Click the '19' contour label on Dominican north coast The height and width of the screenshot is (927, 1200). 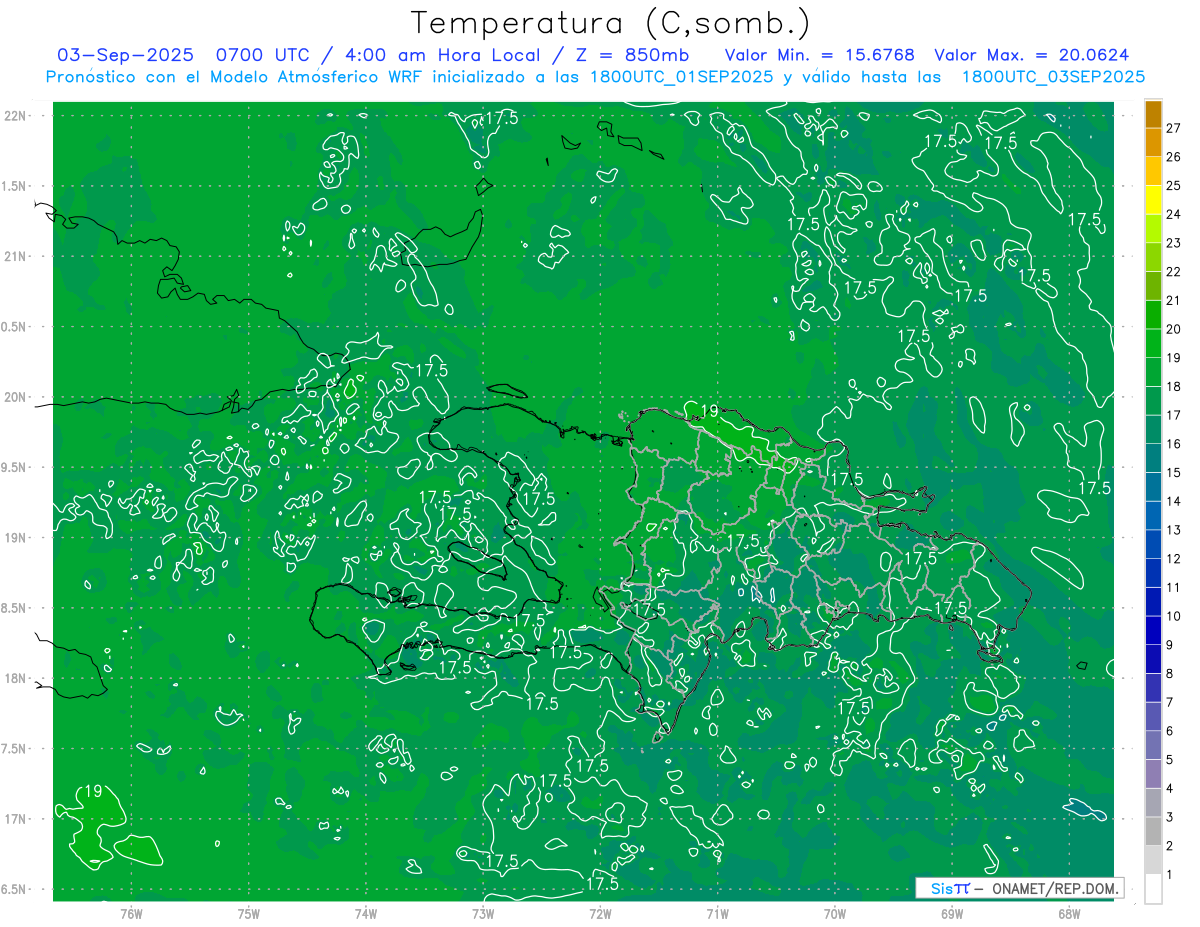click(709, 411)
